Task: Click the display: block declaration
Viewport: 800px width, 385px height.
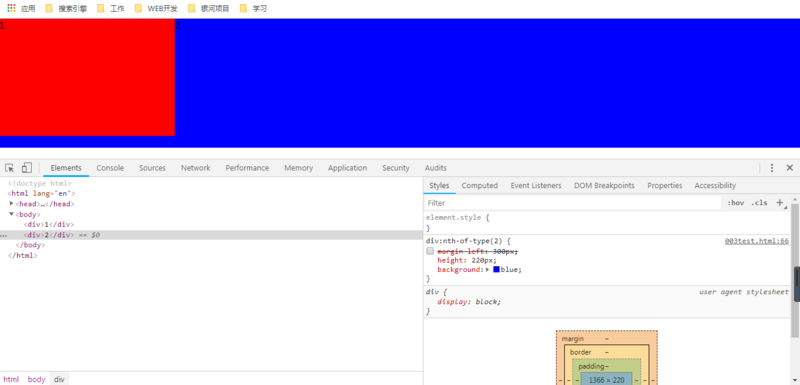Action: [x=469, y=301]
